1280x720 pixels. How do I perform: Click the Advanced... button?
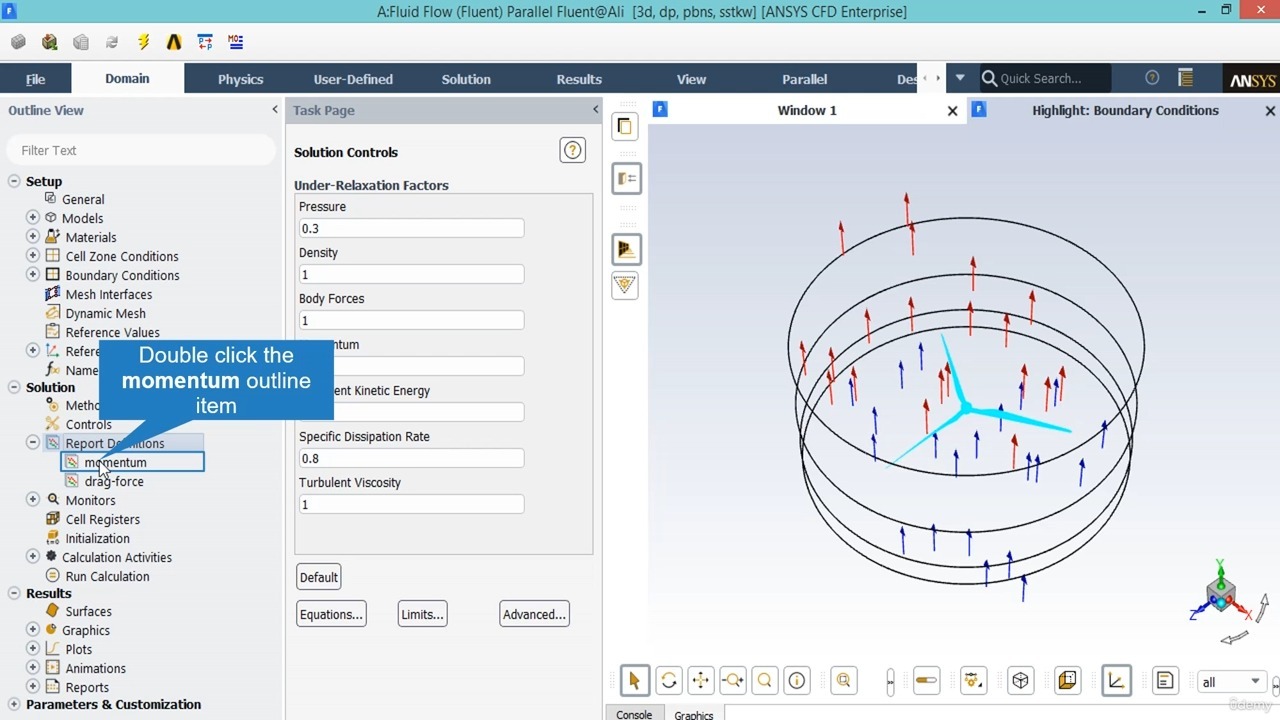coord(535,614)
